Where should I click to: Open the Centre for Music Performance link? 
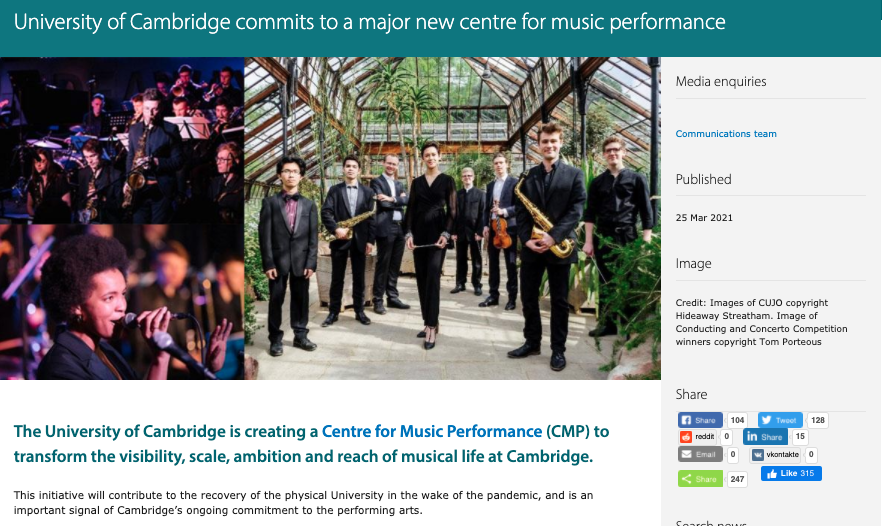point(431,431)
